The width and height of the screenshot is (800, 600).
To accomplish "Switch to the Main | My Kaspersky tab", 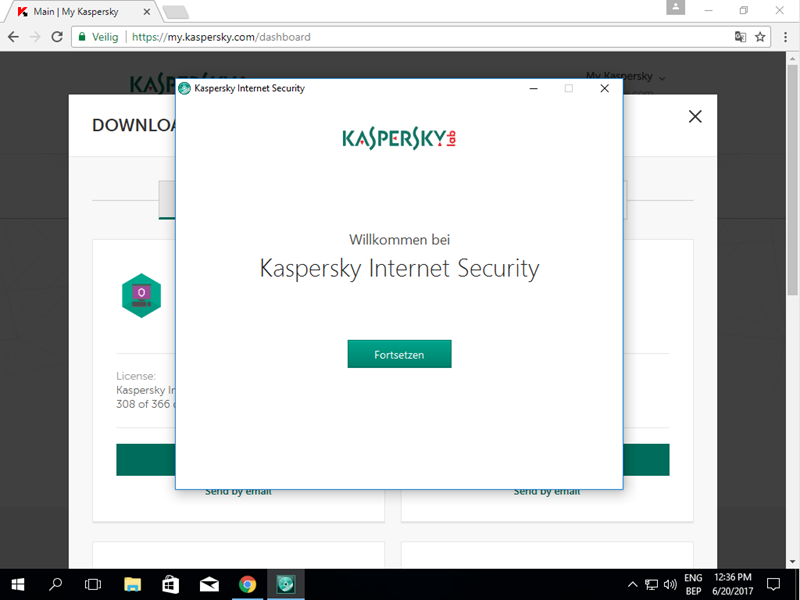I will pos(82,11).
